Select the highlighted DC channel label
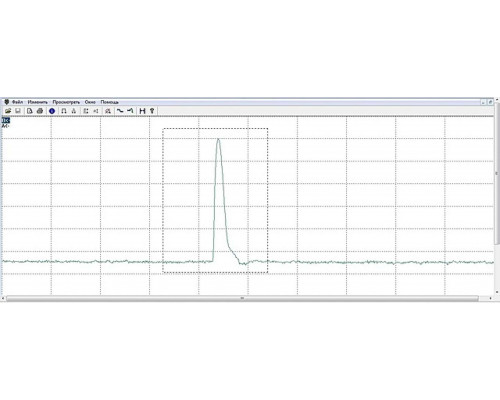This screenshot has height=400, width=500. point(6,120)
